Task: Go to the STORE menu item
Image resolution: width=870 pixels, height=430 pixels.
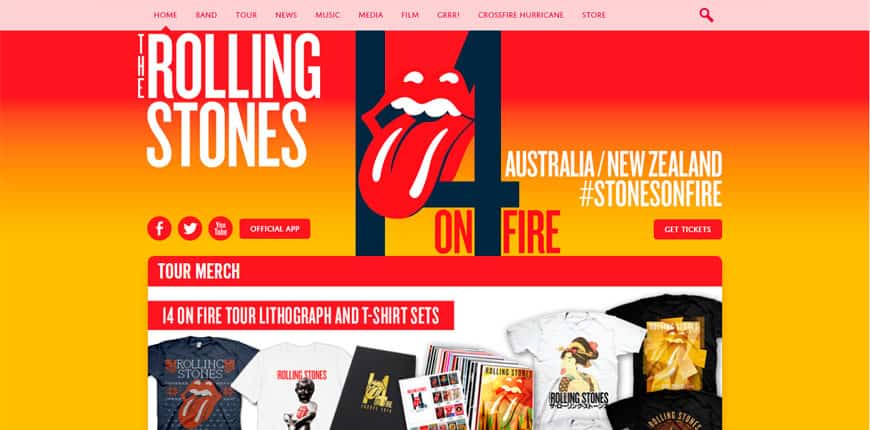Action: pyautogui.click(x=594, y=15)
